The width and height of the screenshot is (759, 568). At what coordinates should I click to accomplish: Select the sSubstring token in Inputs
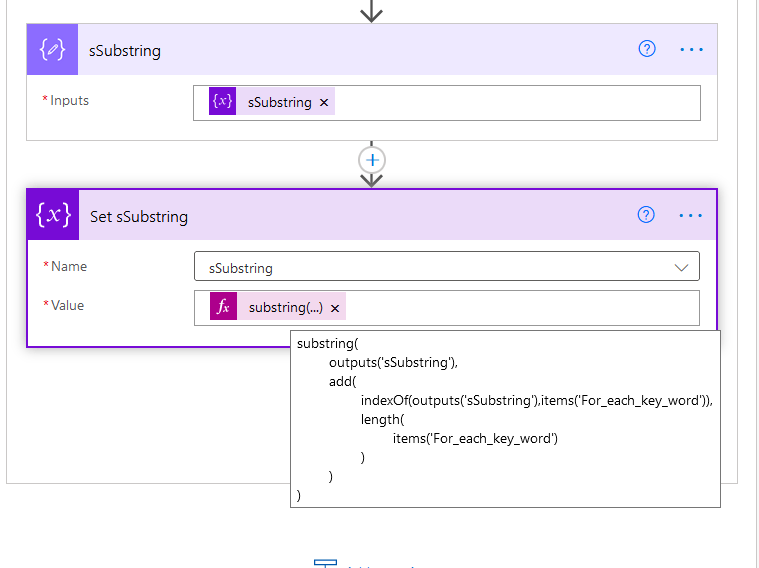(x=279, y=102)
